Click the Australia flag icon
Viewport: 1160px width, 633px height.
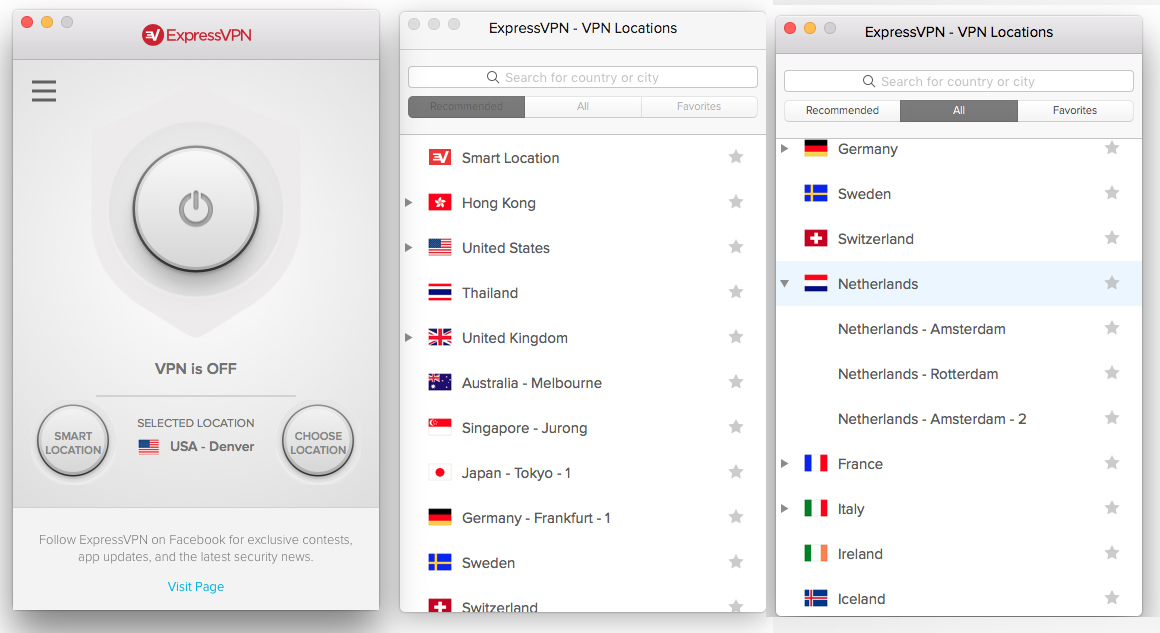pos(439,382)
